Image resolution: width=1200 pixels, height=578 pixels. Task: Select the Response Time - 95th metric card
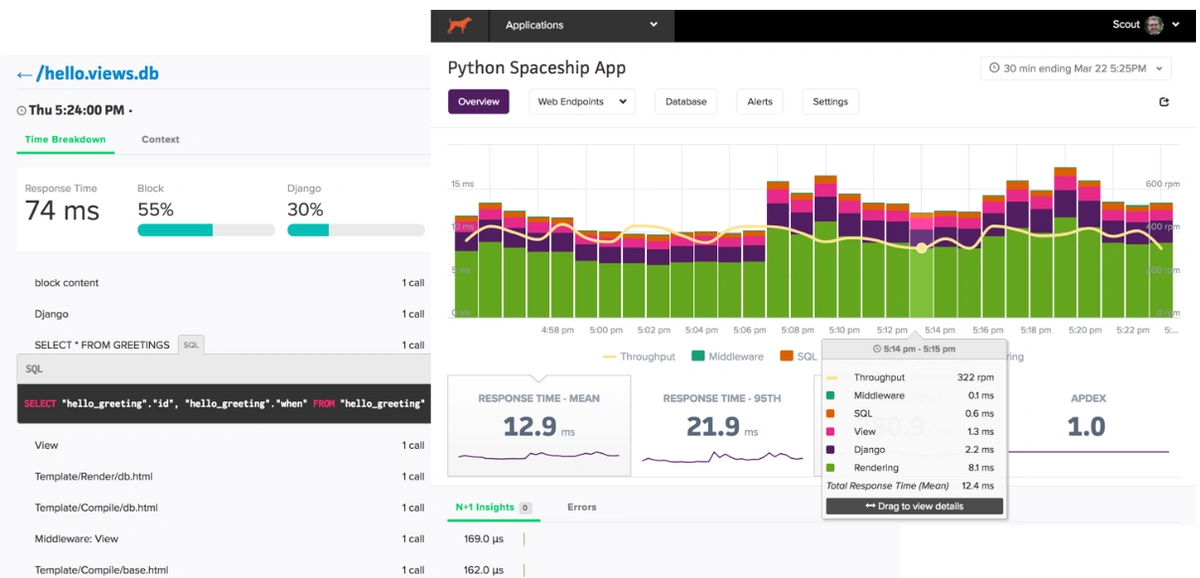pyautogui.click(x=722, y=425)
